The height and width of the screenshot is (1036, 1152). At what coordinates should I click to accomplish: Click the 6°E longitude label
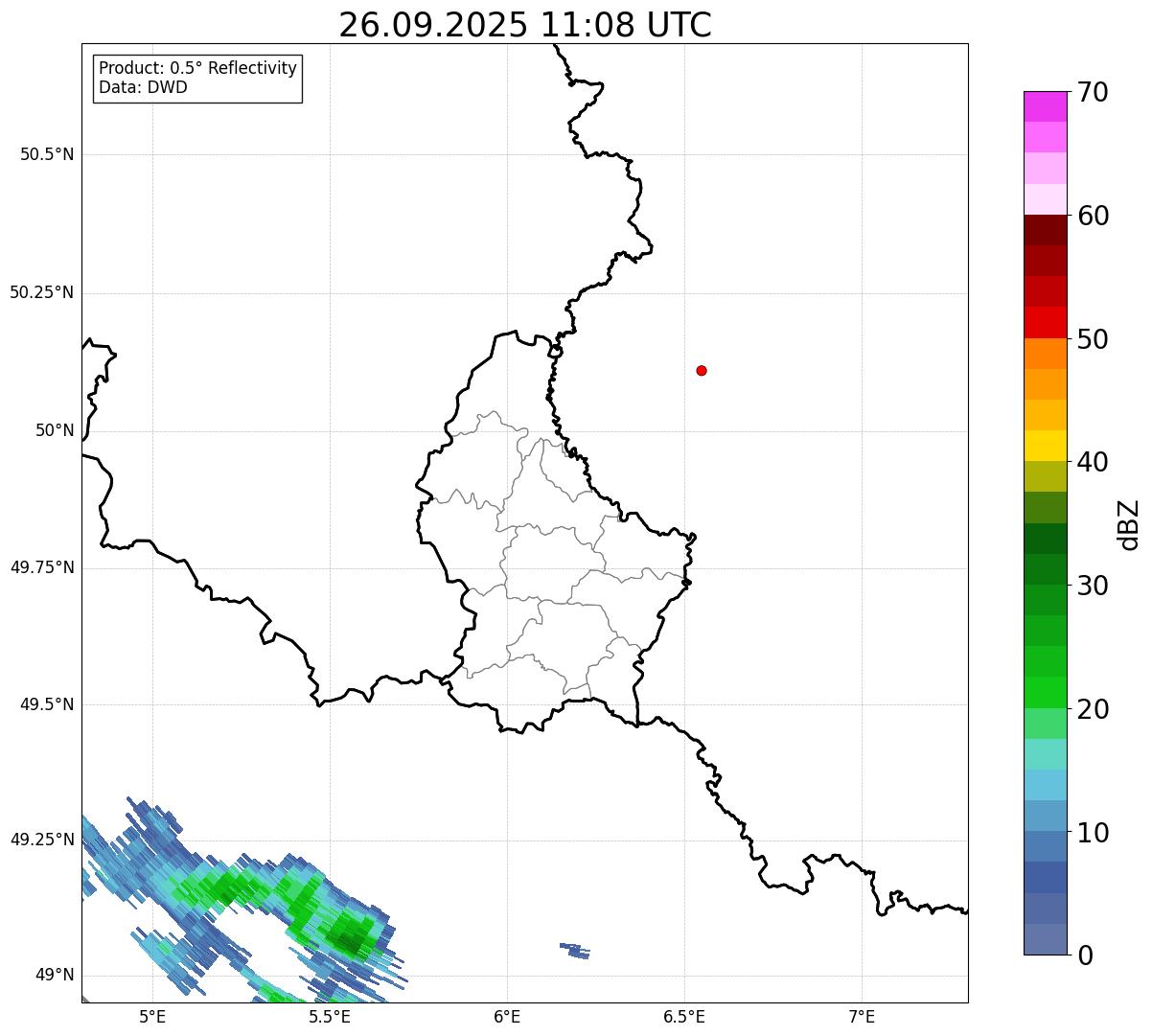tap(507, 1017)
